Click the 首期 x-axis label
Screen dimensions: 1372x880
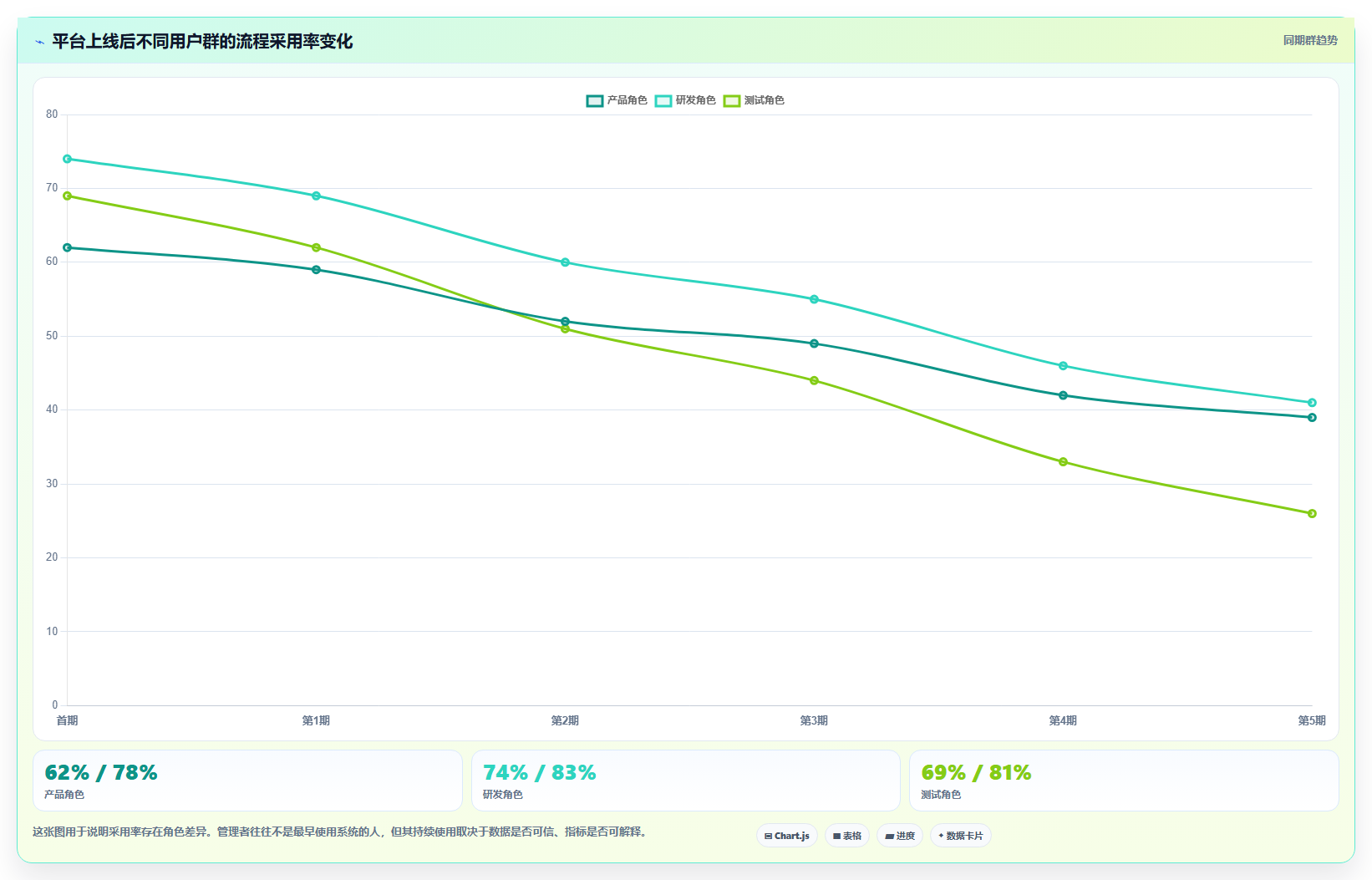point(68,720)
